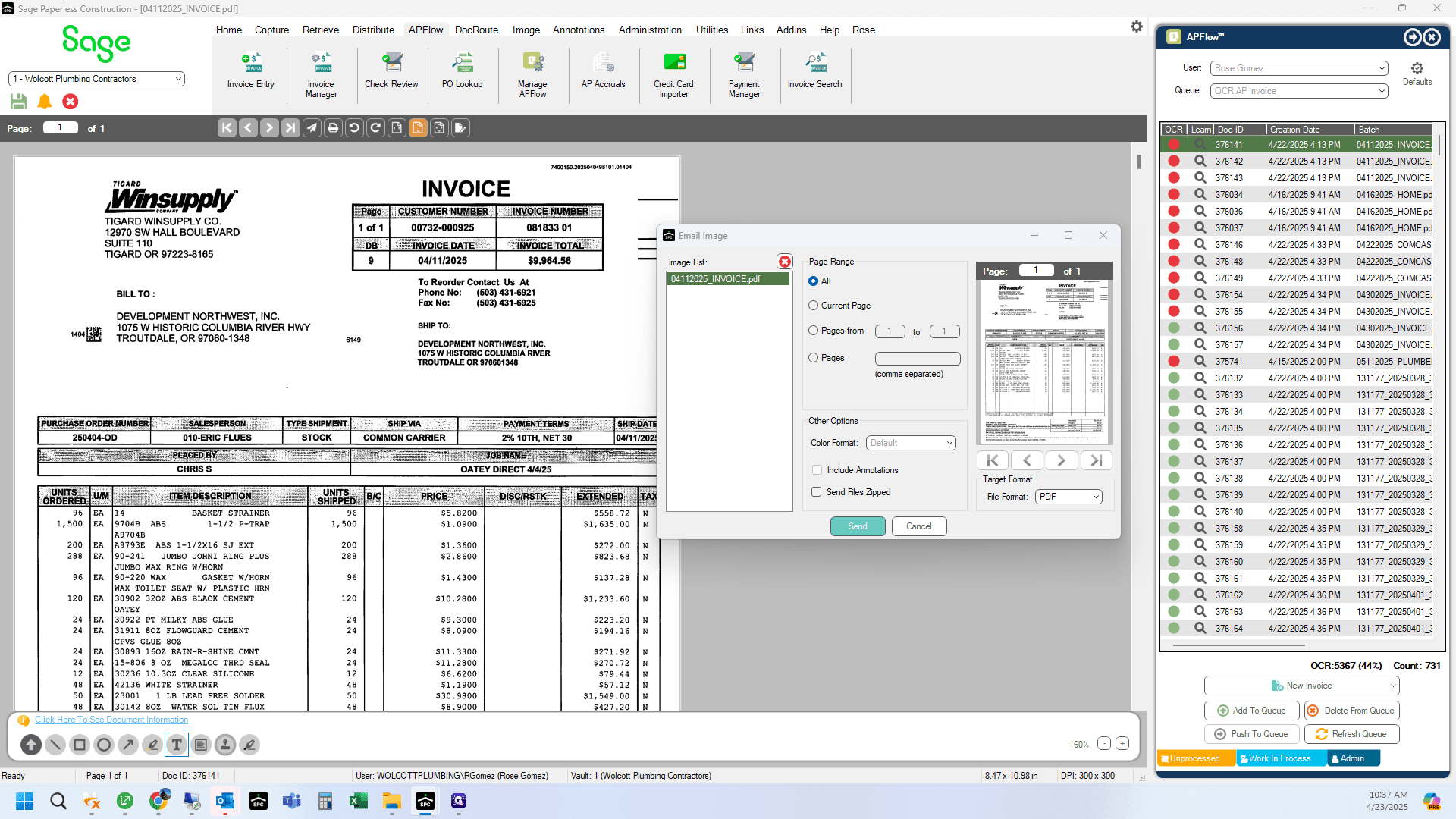Select the ellipse annotation tool

click(104, 745)
